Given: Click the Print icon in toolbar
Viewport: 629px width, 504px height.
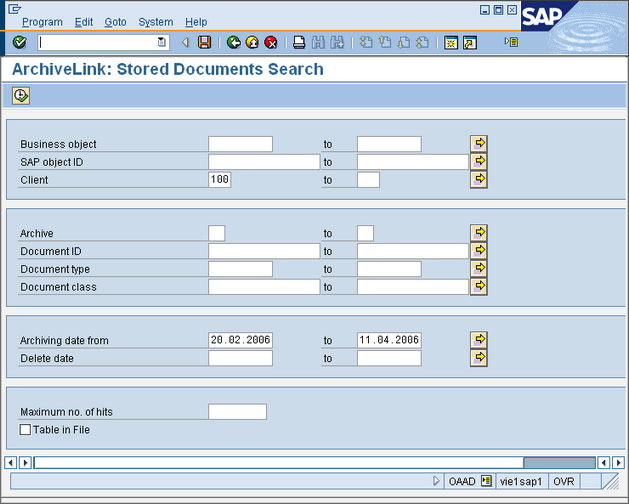Looking at the screenshot, I should 299,42.
